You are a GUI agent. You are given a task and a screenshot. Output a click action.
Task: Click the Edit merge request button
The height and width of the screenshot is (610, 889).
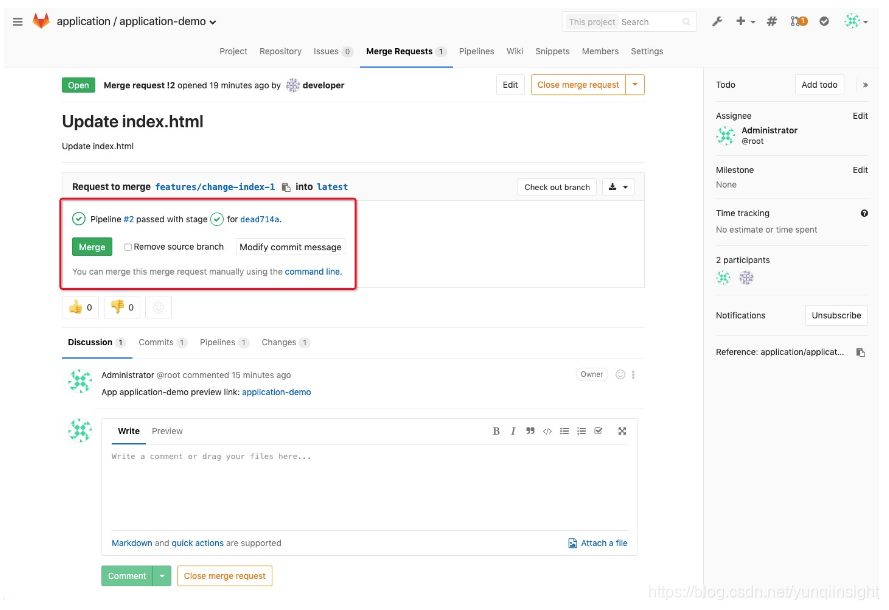coord(510,85)
